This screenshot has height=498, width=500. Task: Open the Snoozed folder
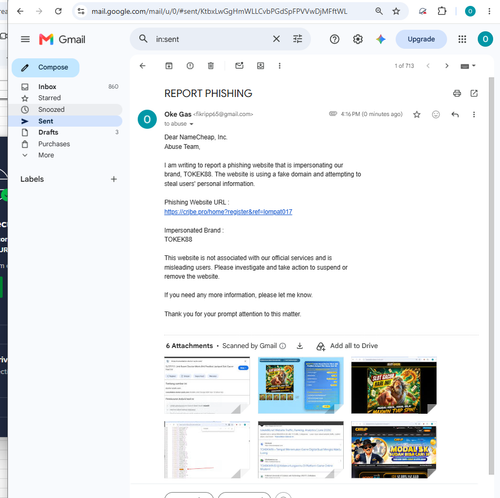pyautogui.click(x=65, y=109)
